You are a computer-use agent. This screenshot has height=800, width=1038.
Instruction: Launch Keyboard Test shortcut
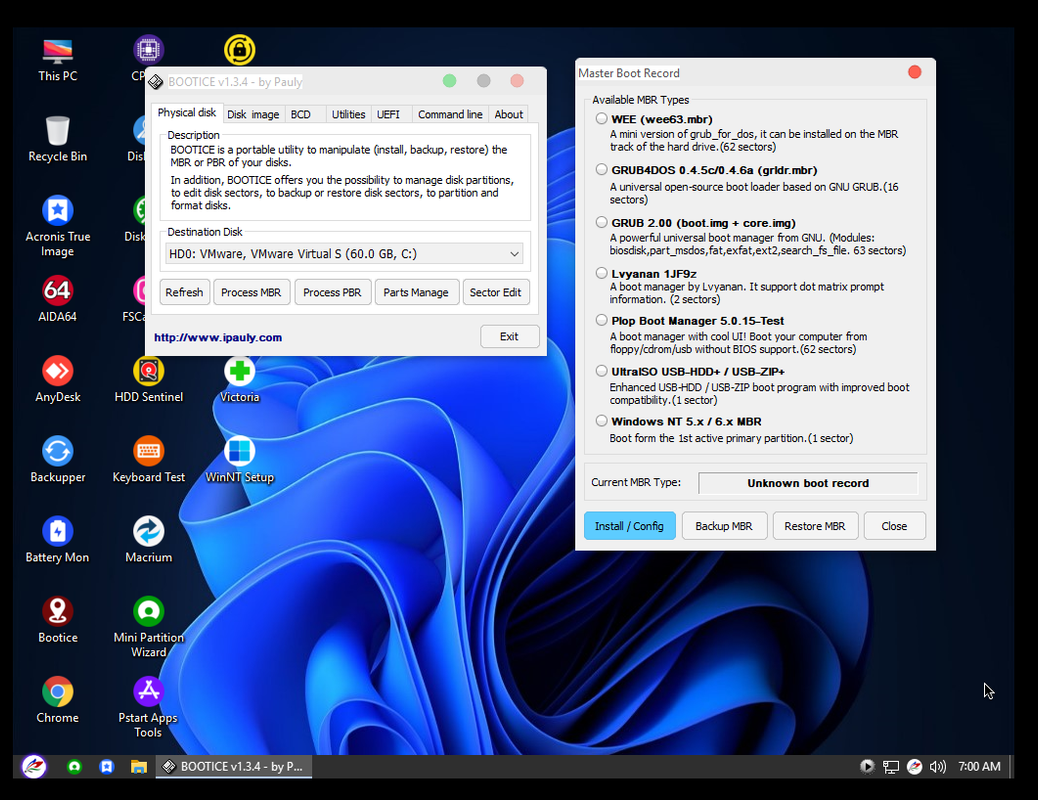coord(148,460)
